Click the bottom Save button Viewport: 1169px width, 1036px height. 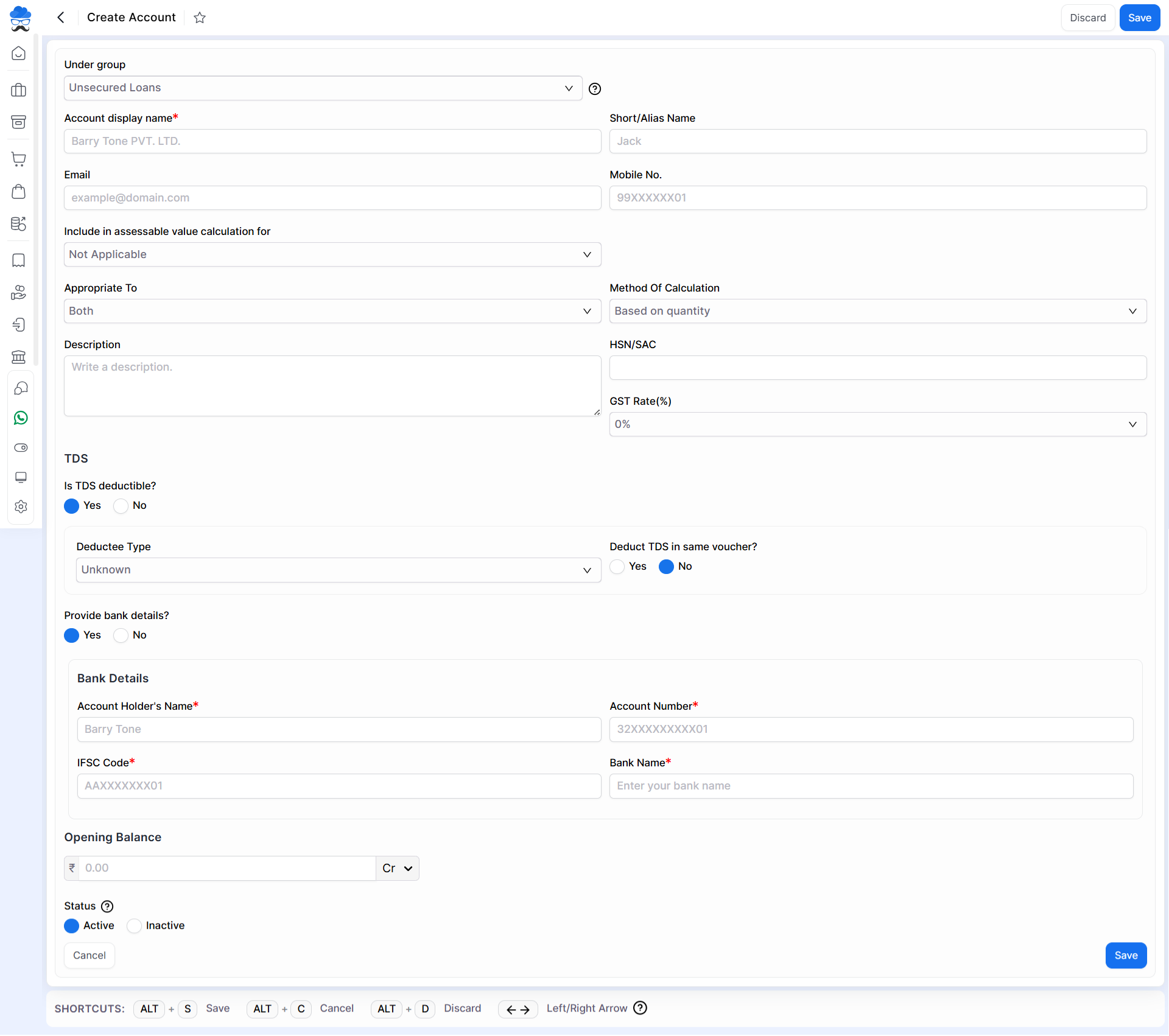(x=1126, y=955)
